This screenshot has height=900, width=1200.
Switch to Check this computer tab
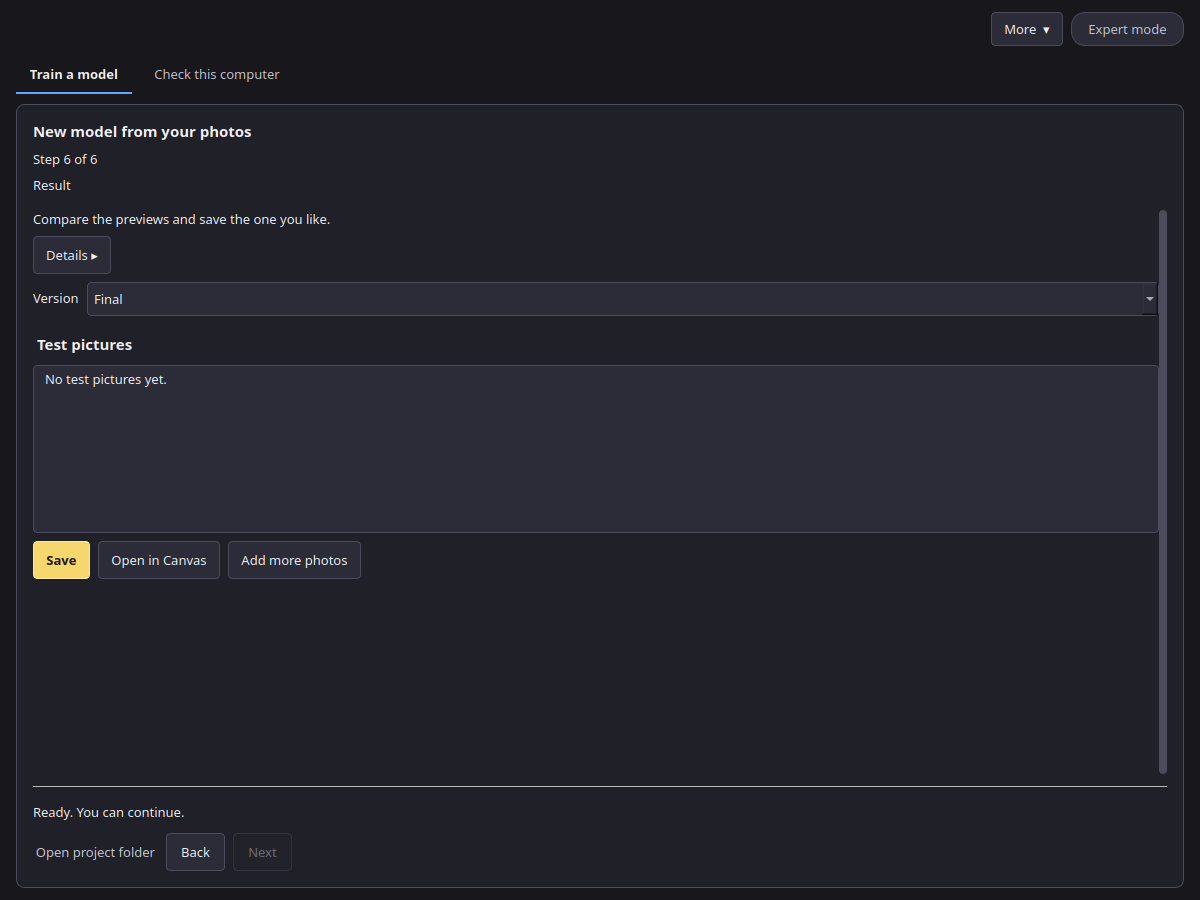[217, 75]
